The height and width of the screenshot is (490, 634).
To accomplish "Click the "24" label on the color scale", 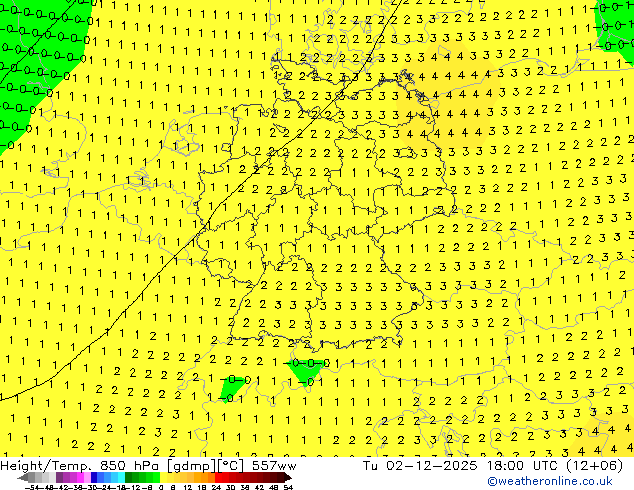I will (x=216, y=488).
